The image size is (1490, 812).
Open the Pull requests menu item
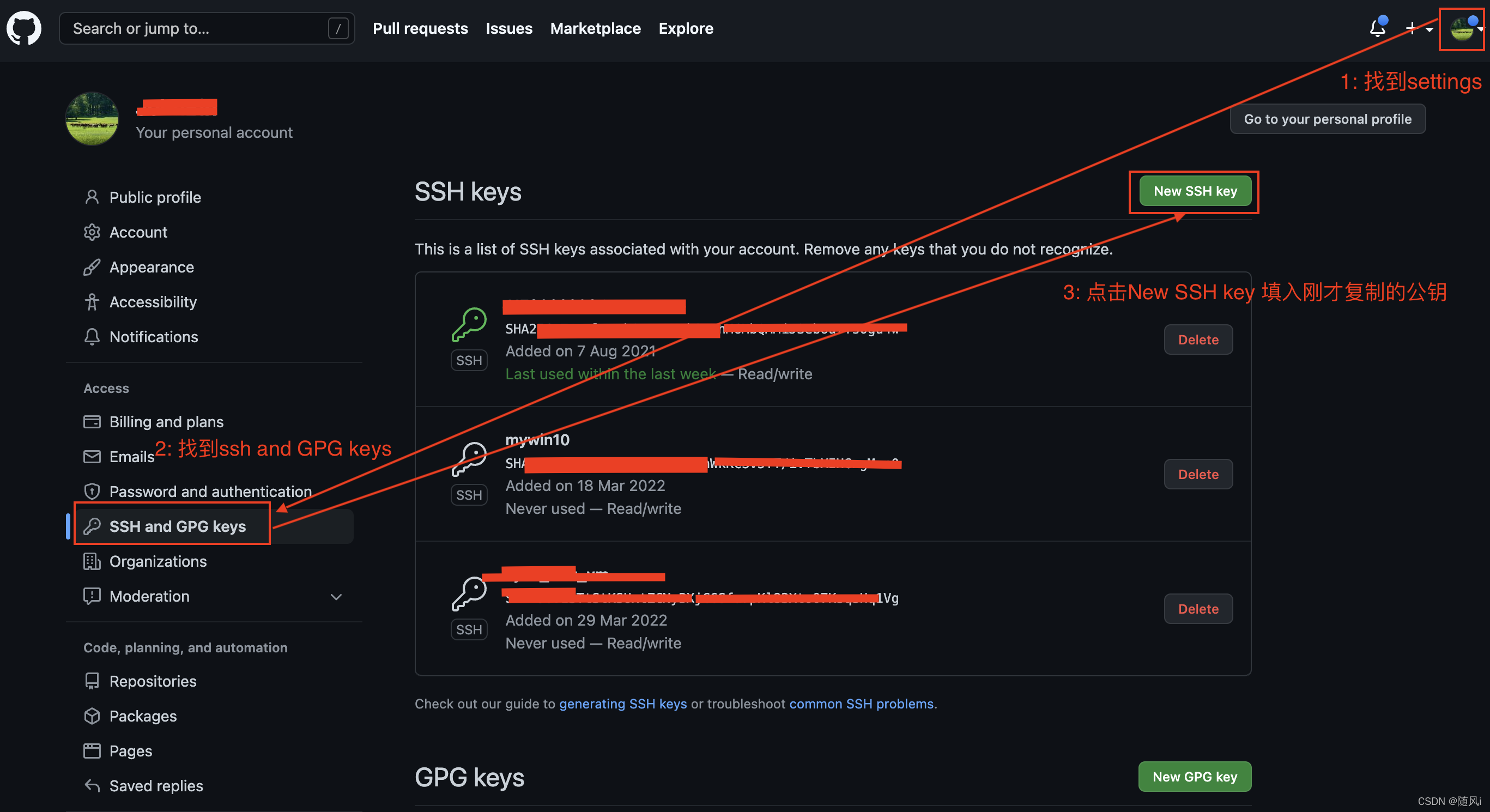[421, 28]
